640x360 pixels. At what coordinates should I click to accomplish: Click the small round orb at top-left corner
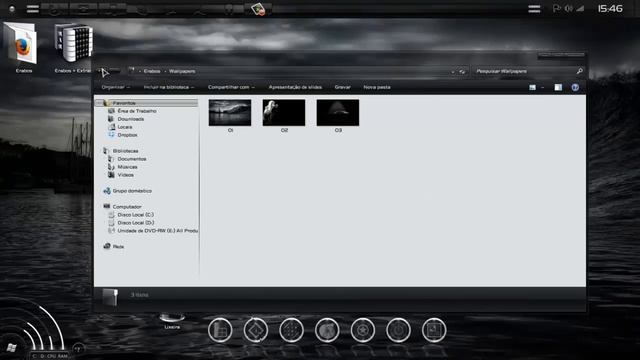12,9
